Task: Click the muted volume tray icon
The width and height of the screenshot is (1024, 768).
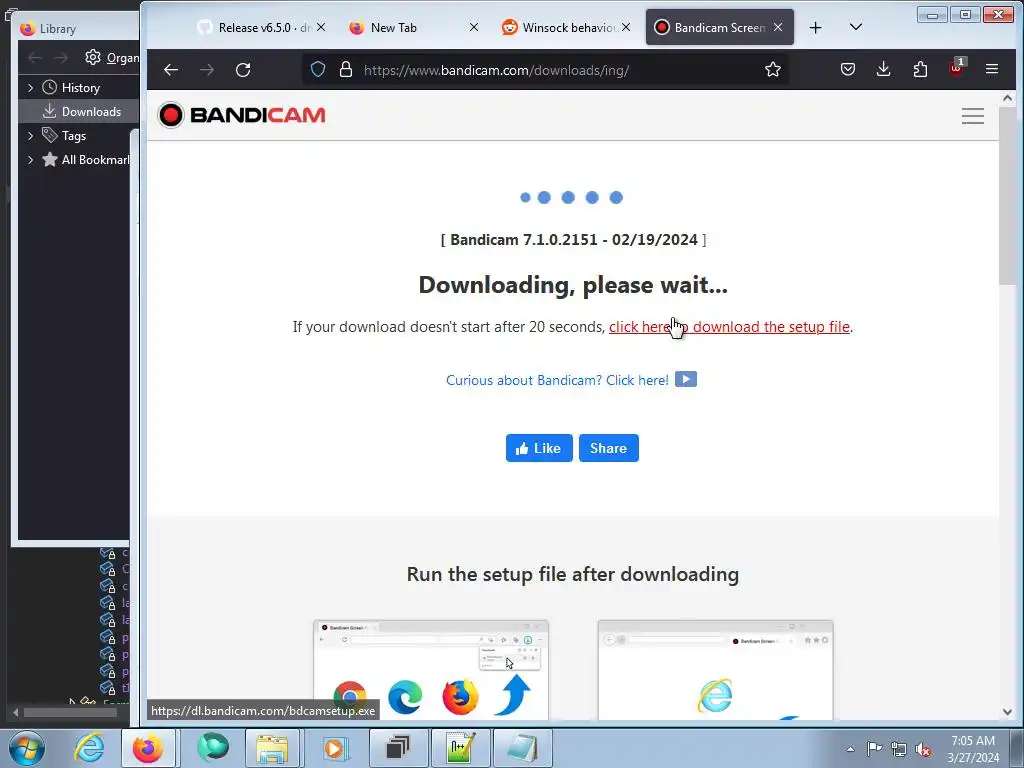Action: [923, 749]
